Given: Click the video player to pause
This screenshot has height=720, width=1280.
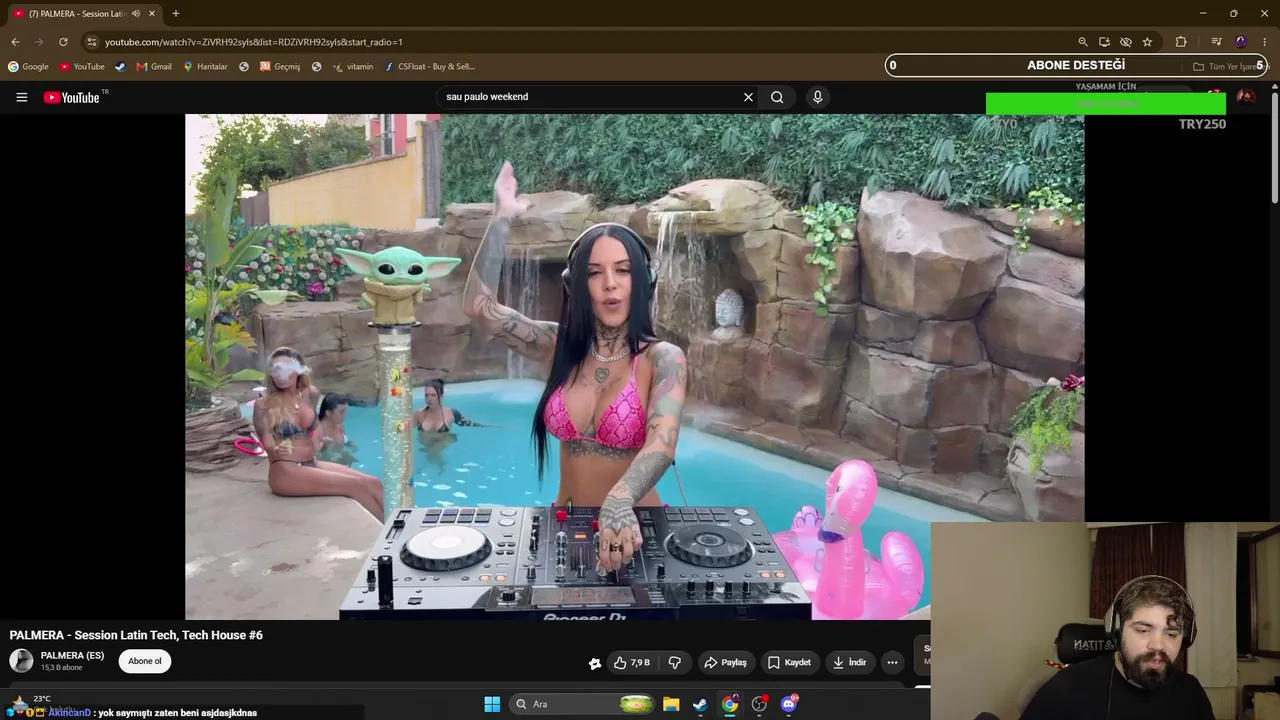Looking at the screenshot, I should click(x=634, y=366).
